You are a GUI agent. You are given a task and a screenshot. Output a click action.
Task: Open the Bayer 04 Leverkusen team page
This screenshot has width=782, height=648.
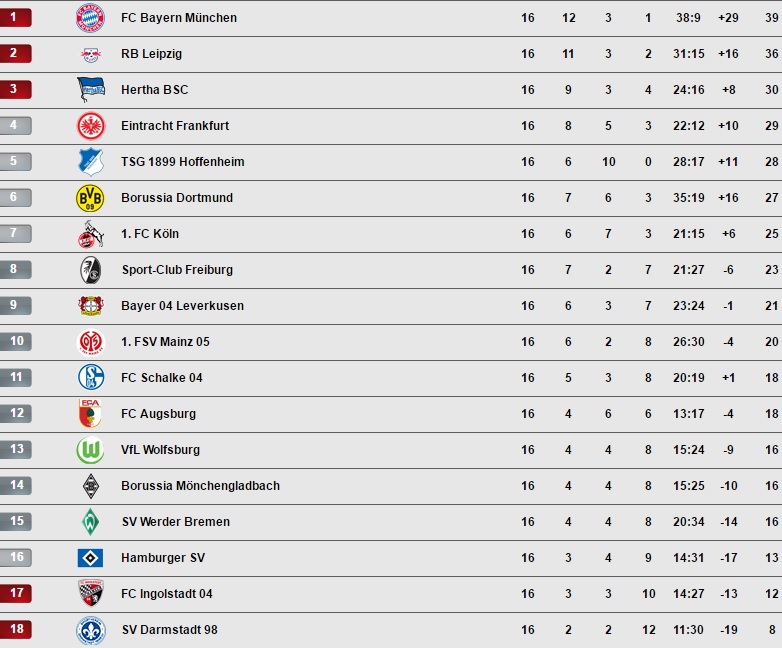[x=182, y=306]
